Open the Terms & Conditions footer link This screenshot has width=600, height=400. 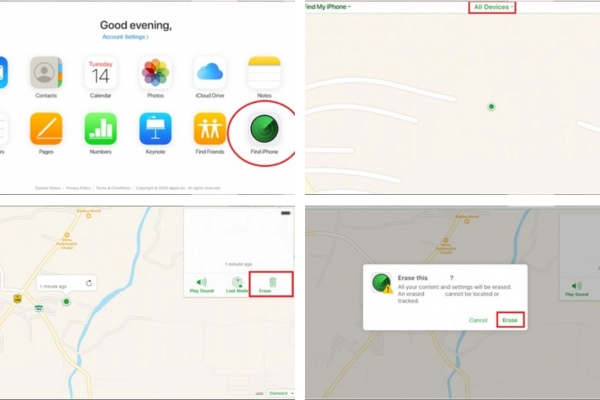coord(113,188)
